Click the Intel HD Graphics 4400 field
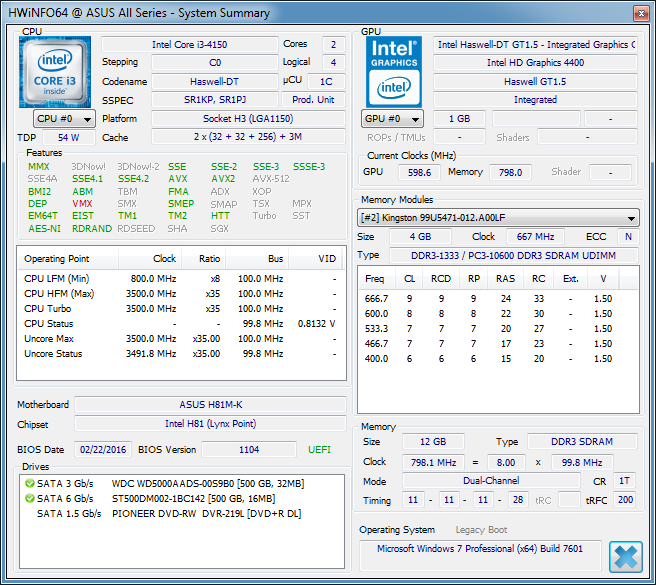The width and height of the screenshot is (656, 585). [x=535, y=63]
